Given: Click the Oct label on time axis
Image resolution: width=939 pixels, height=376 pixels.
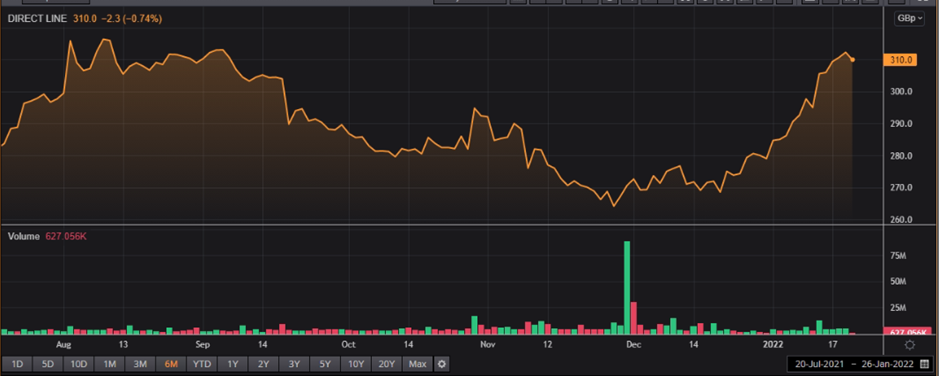Looking at the screenshot, I should click(x=348, y=345).
